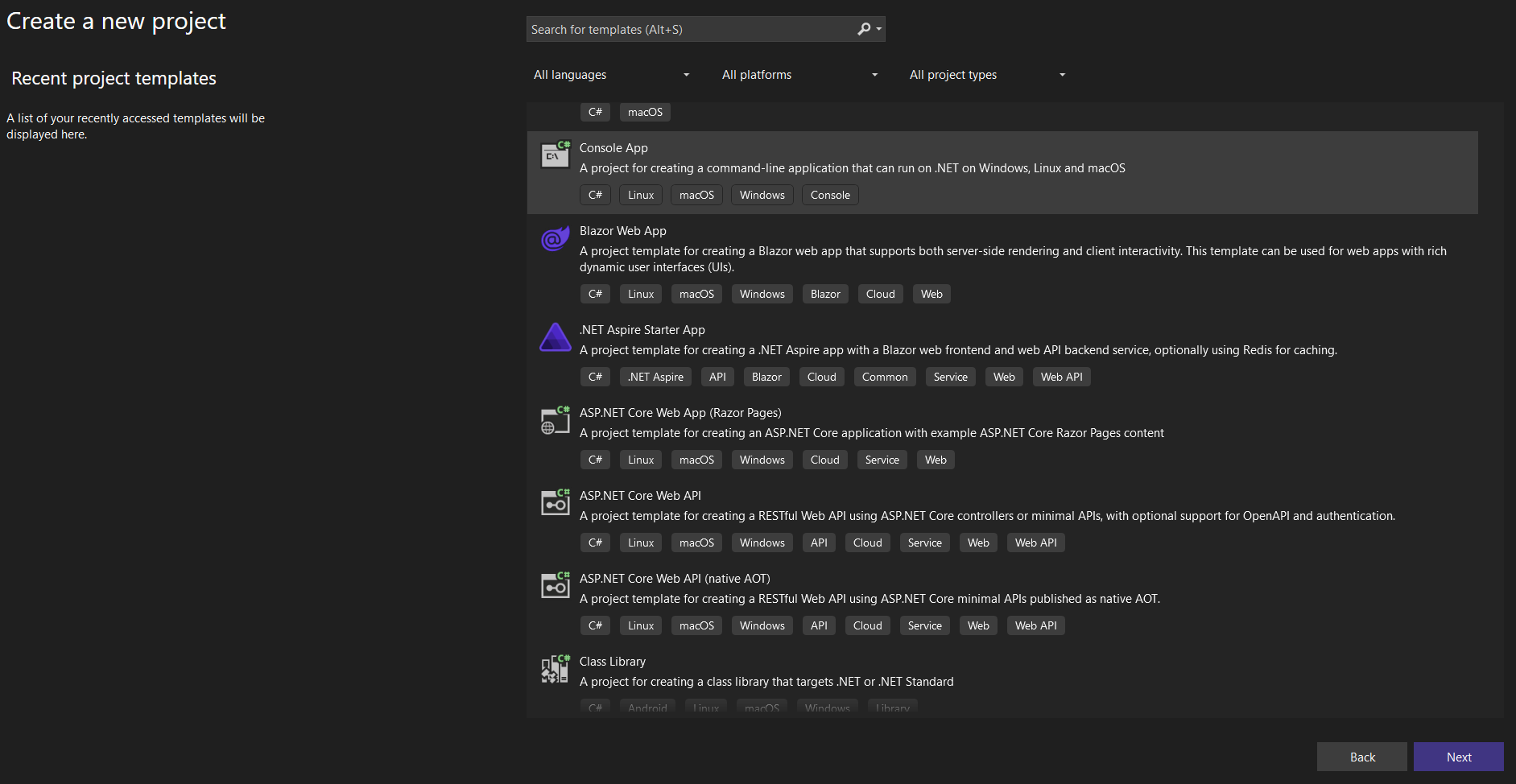Click the Cloud tag under Blazor Web App
Screen dimensions: 1516x784
pos(880,294)
